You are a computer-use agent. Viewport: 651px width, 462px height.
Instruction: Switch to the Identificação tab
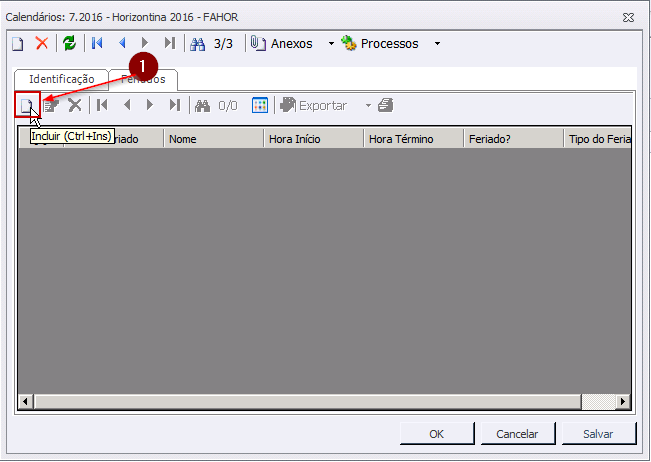[x=62, y=79]
